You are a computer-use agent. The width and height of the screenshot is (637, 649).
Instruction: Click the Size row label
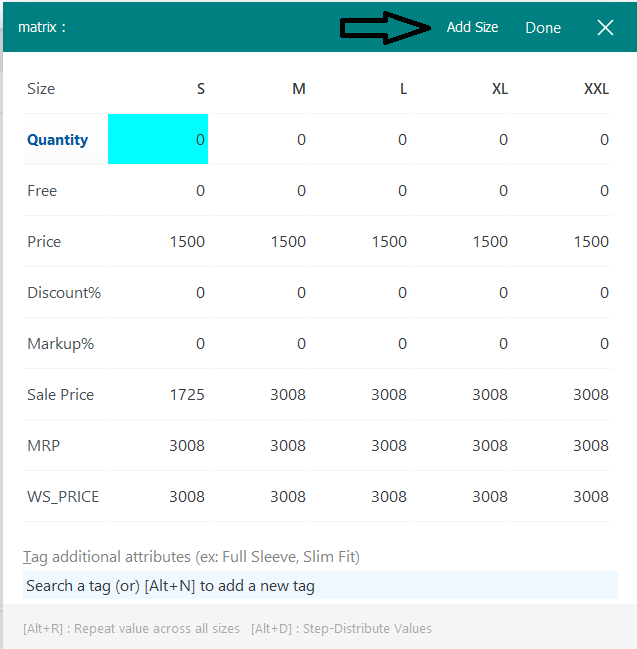point(41,89)
